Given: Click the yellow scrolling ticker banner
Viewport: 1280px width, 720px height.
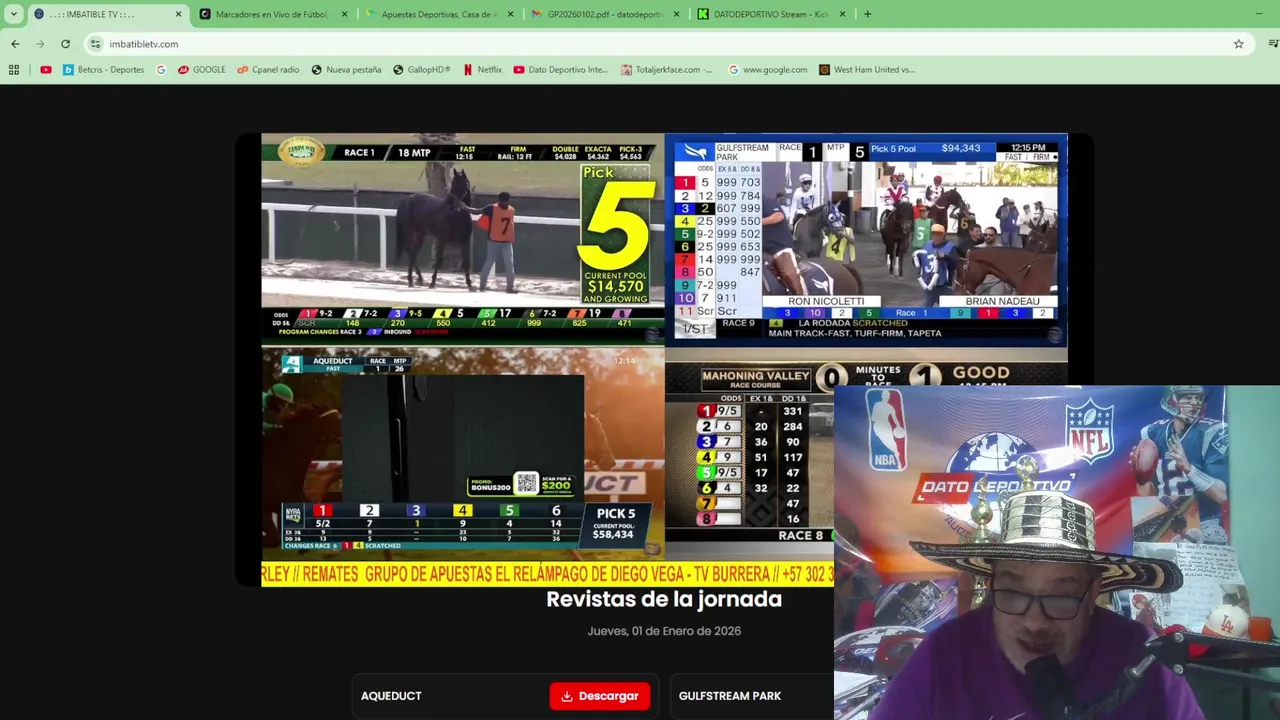Looking at the screenshot, I should tap(547, 574).
